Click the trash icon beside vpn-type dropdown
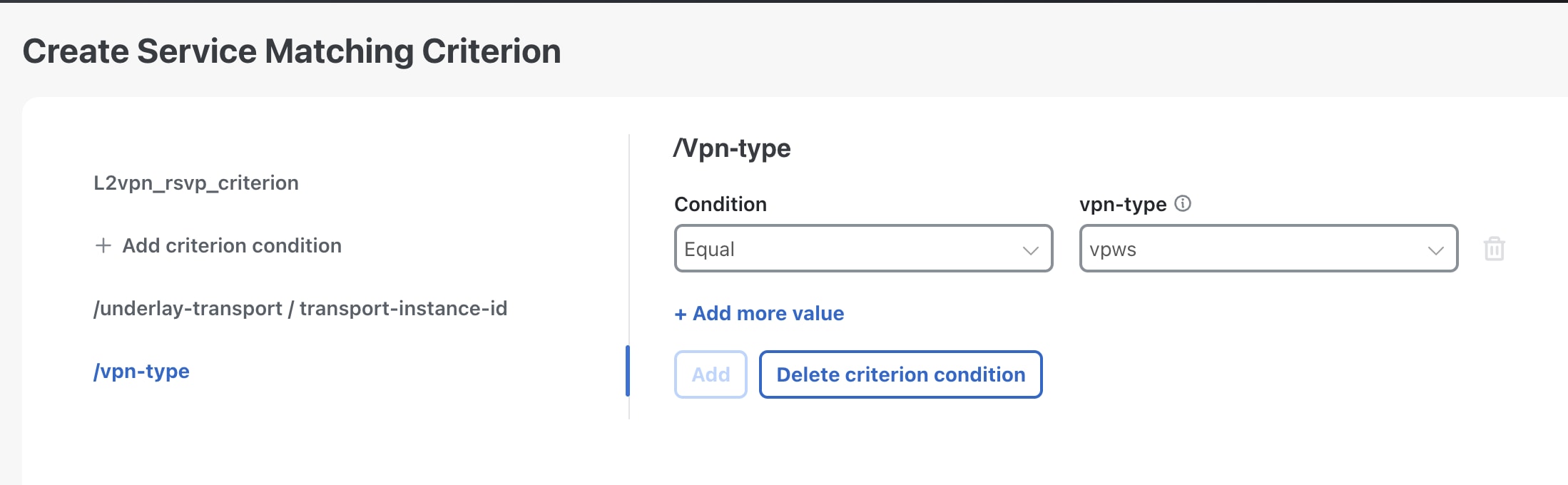This screenshot has height=485, width=1568. pos(1495,249)
